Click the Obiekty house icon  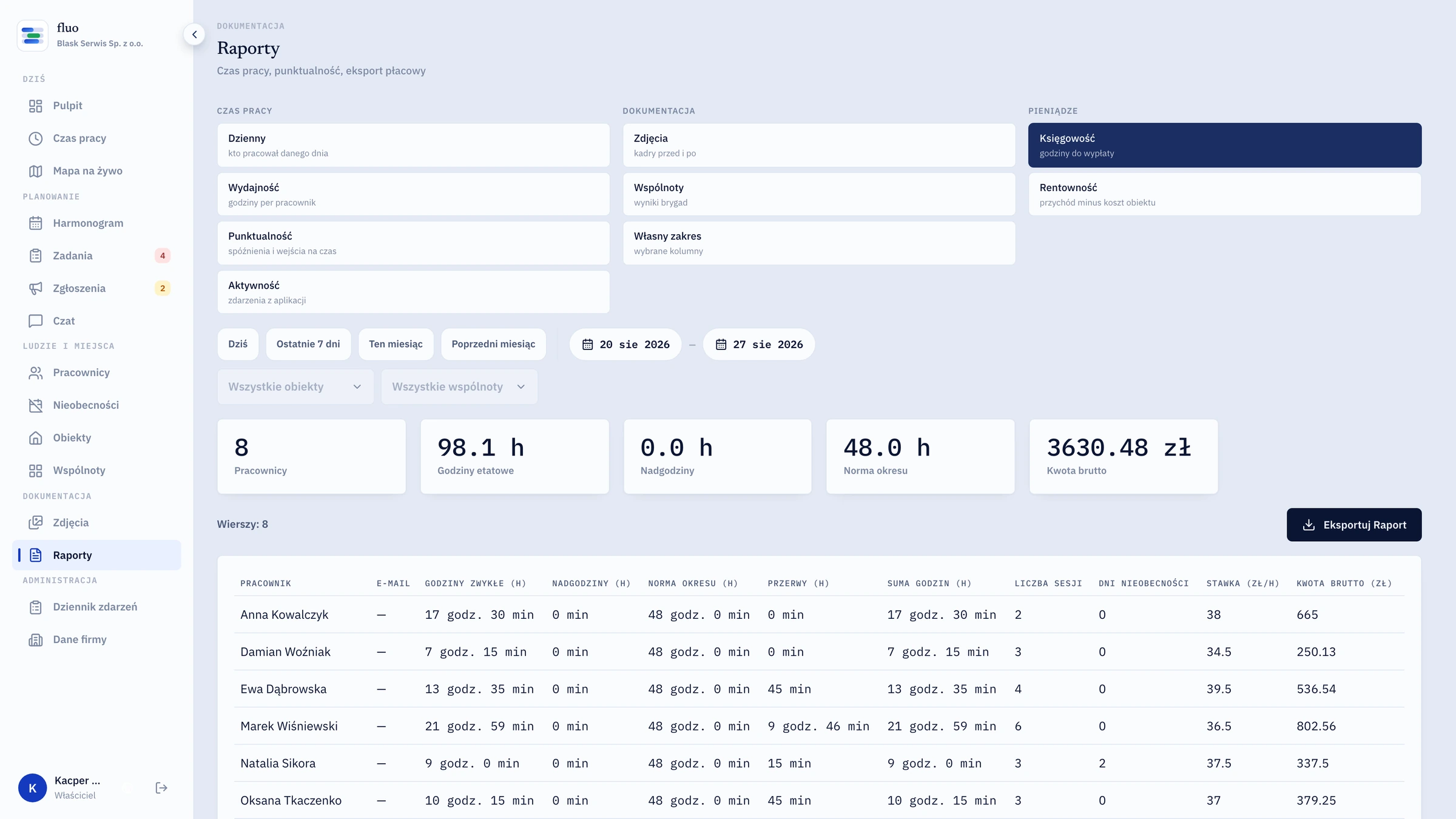36,439
